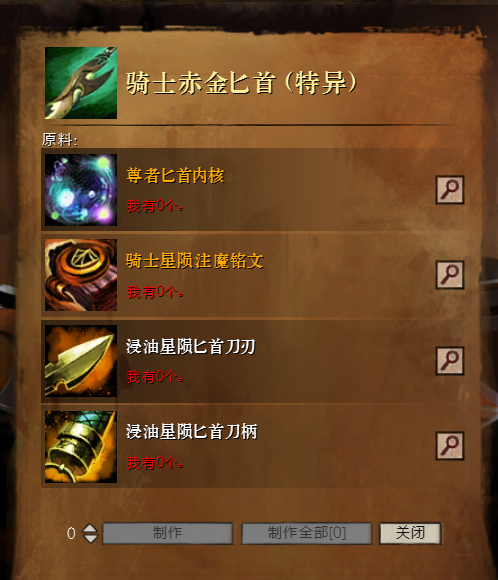Click the 尊者匕首内核 ingredient icon

coord(81,190)
